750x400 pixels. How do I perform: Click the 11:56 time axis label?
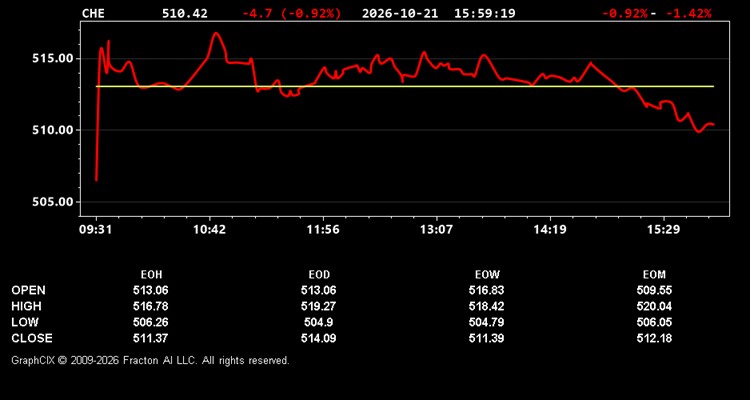coord(323,230)
